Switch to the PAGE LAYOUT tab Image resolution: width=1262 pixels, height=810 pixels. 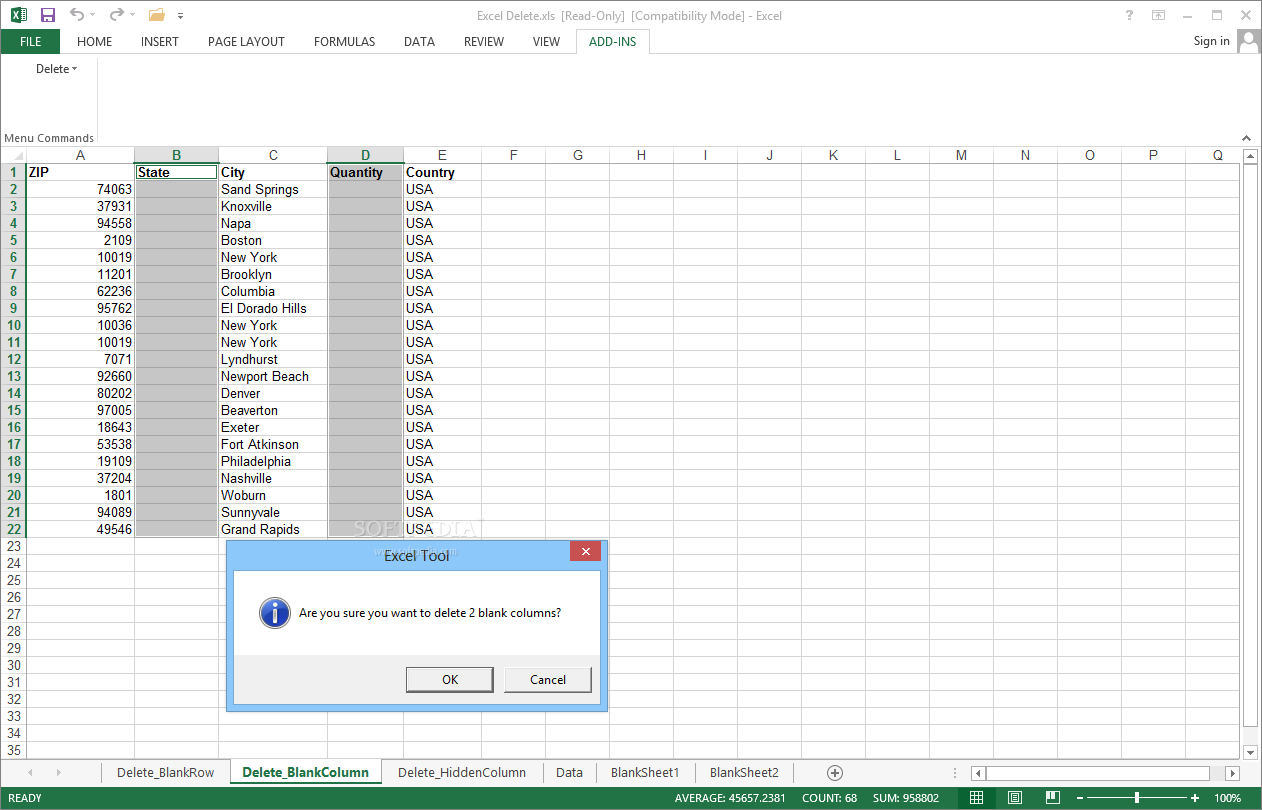point(246,42)
